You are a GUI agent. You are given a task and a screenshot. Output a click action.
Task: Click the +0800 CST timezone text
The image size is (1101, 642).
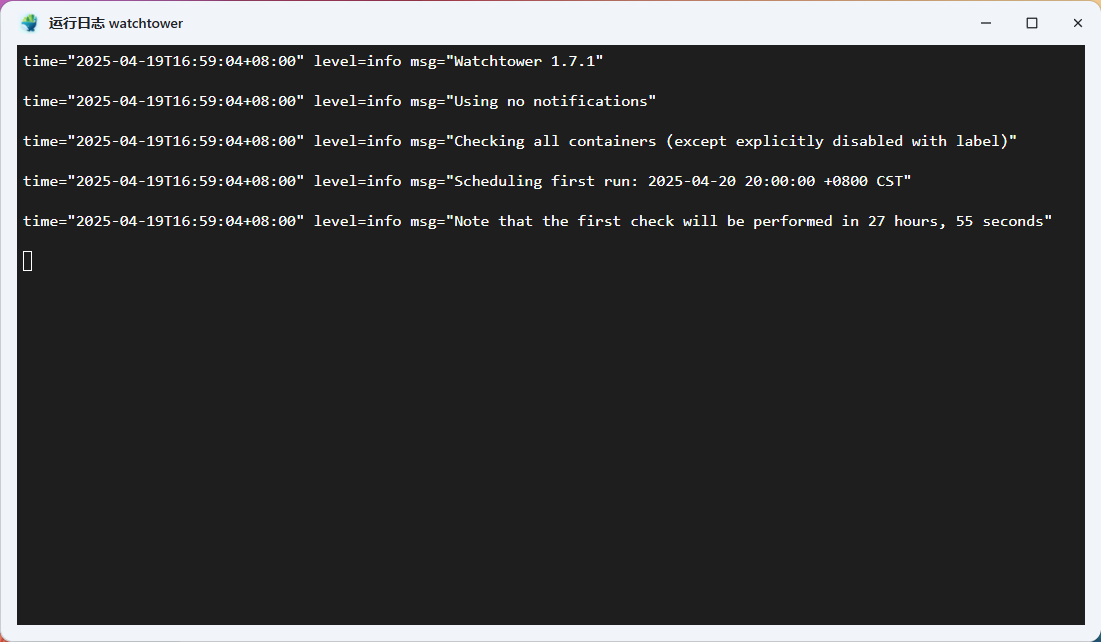pos(863,181)
